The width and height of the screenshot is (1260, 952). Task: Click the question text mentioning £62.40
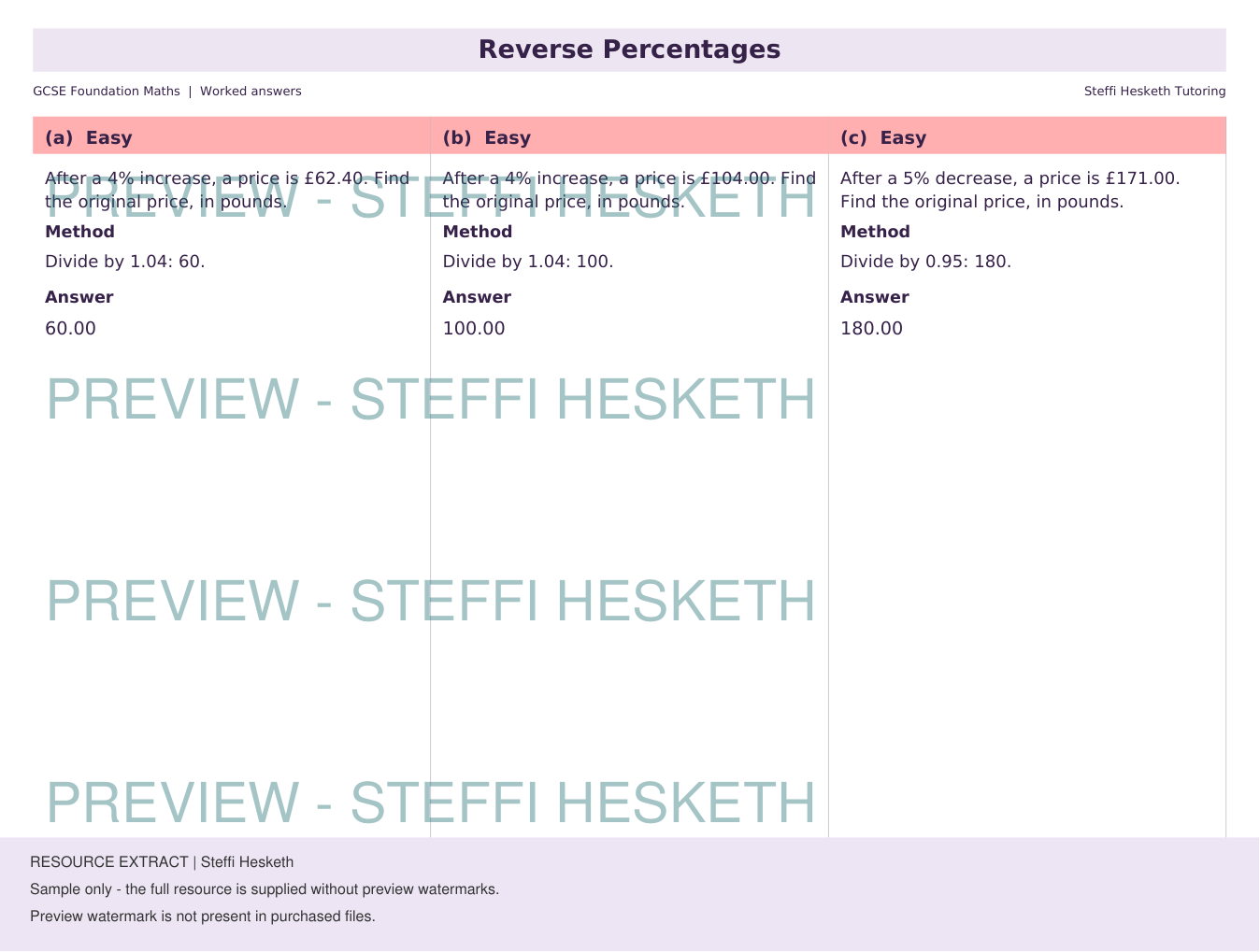click(227, 190)
